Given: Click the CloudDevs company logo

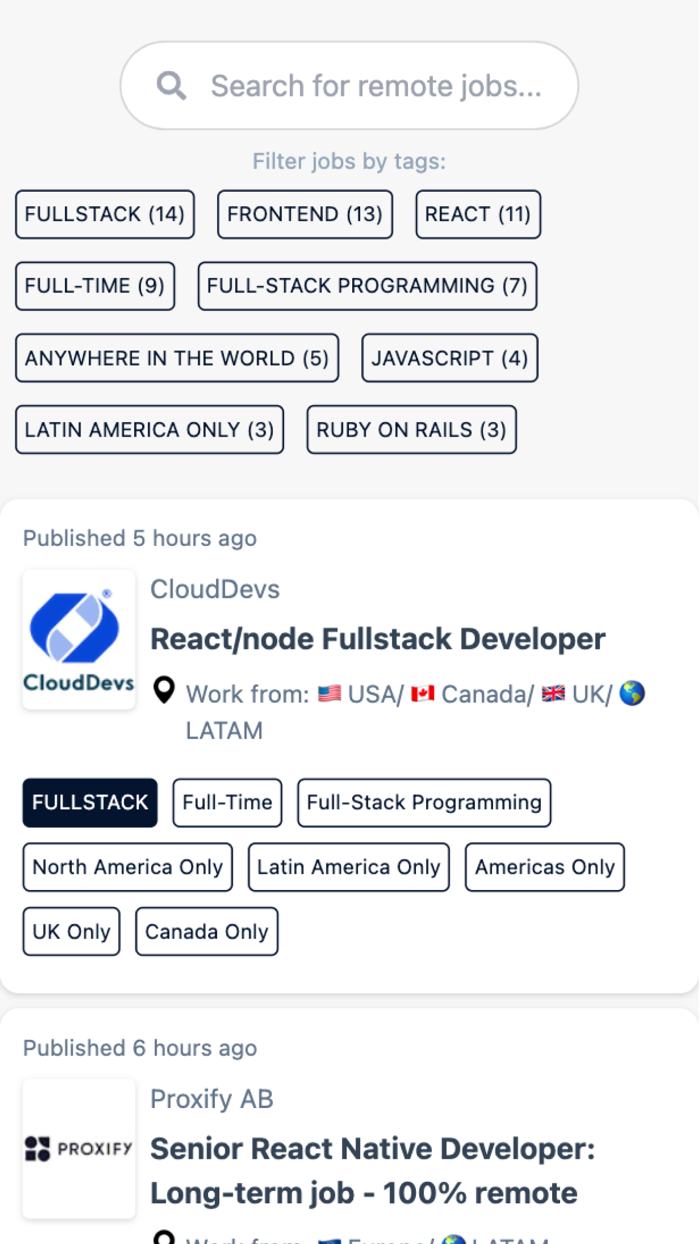Looking at the screenshot, I should pyautogui.click(x=78, y=638).
